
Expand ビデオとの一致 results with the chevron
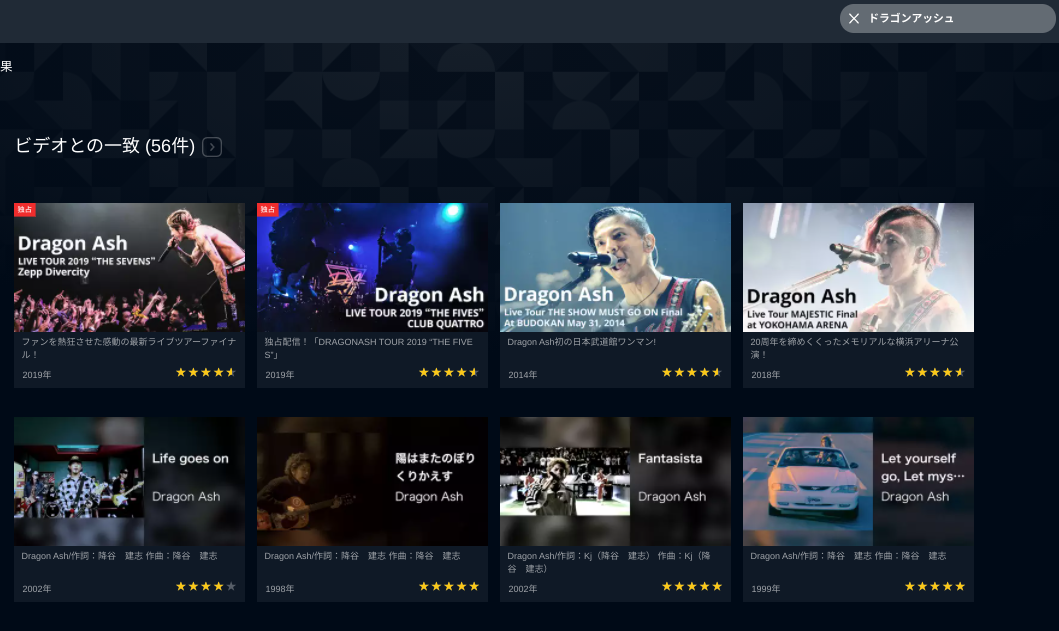click(212, 147)
